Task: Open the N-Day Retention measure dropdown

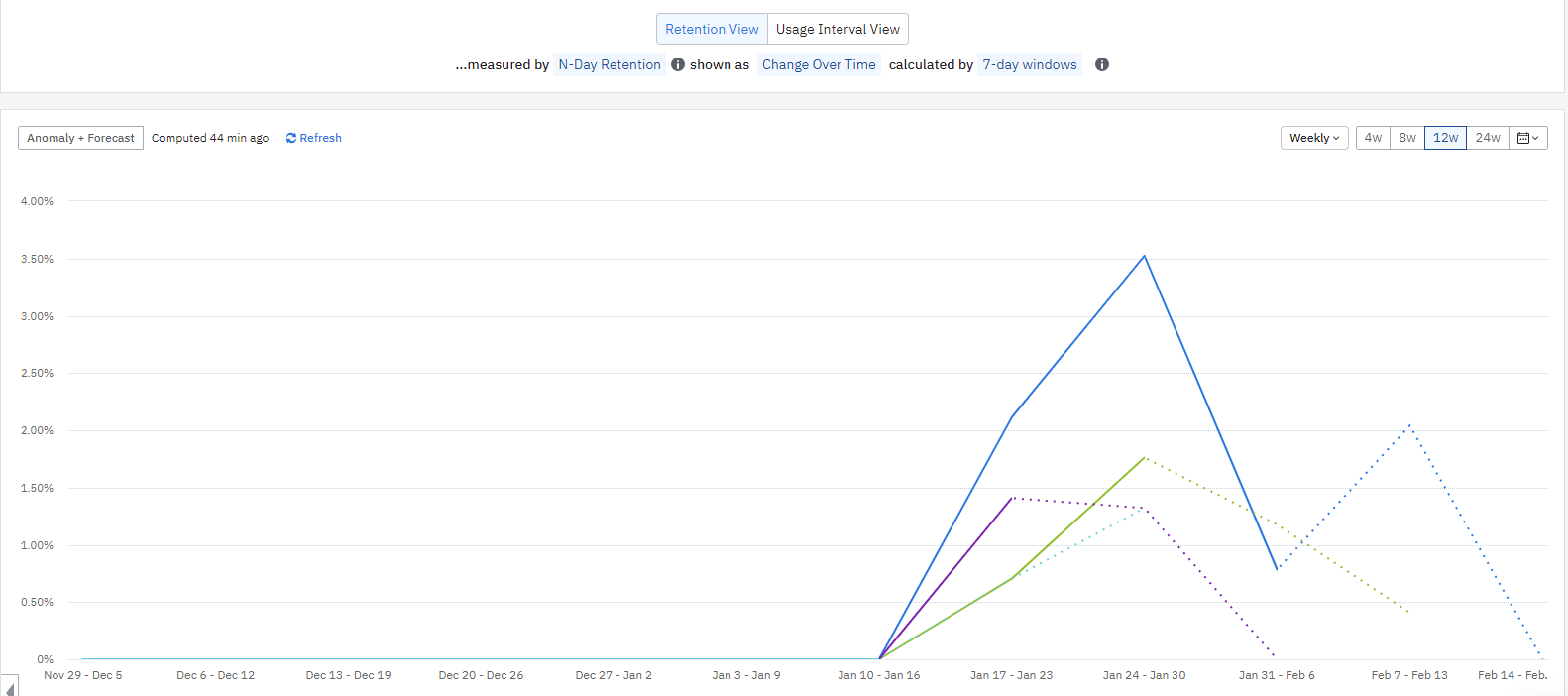Action: tap(610, 64)
